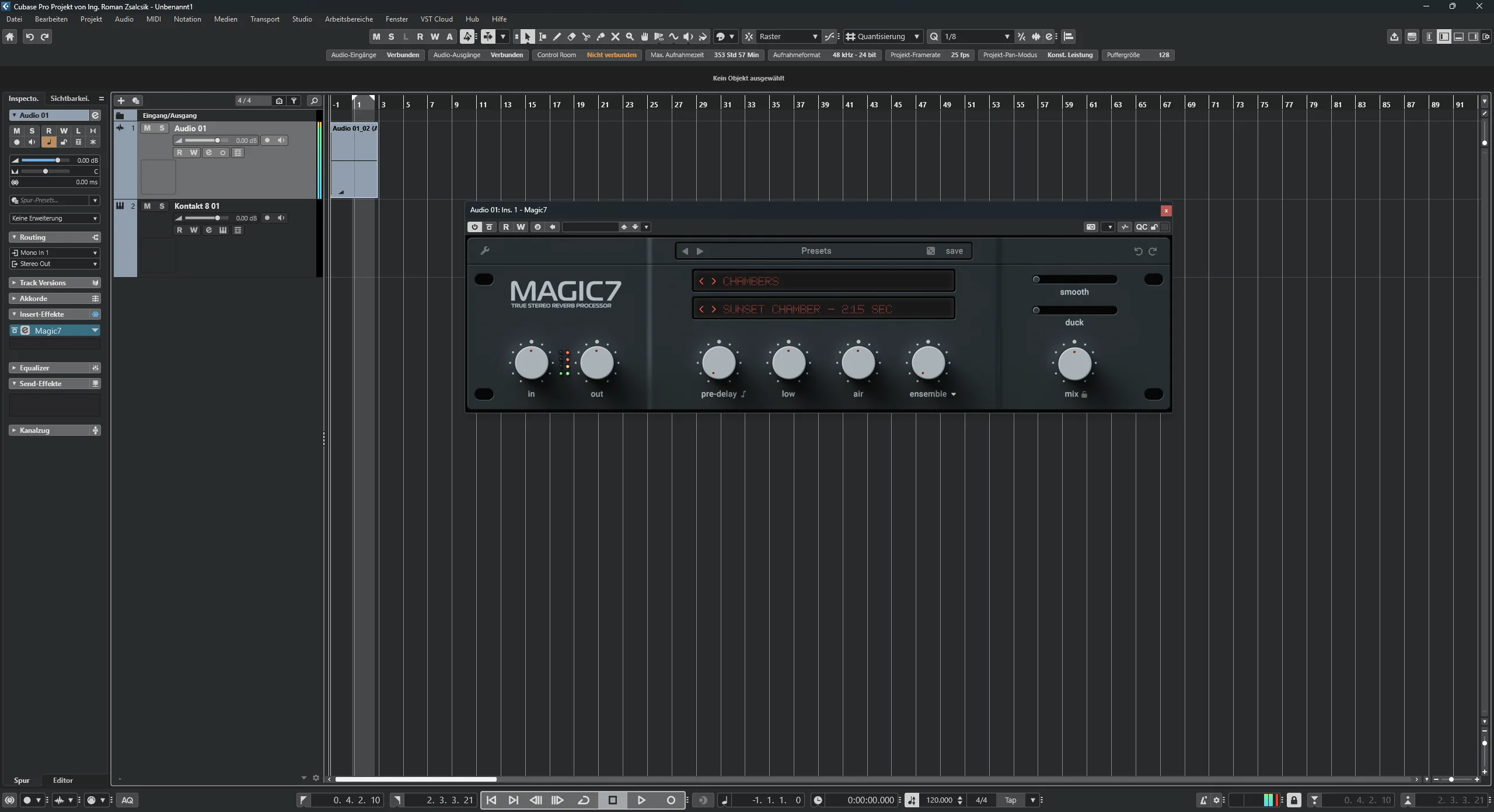
Task: Select the Play speaker tool
Action: 688,37
